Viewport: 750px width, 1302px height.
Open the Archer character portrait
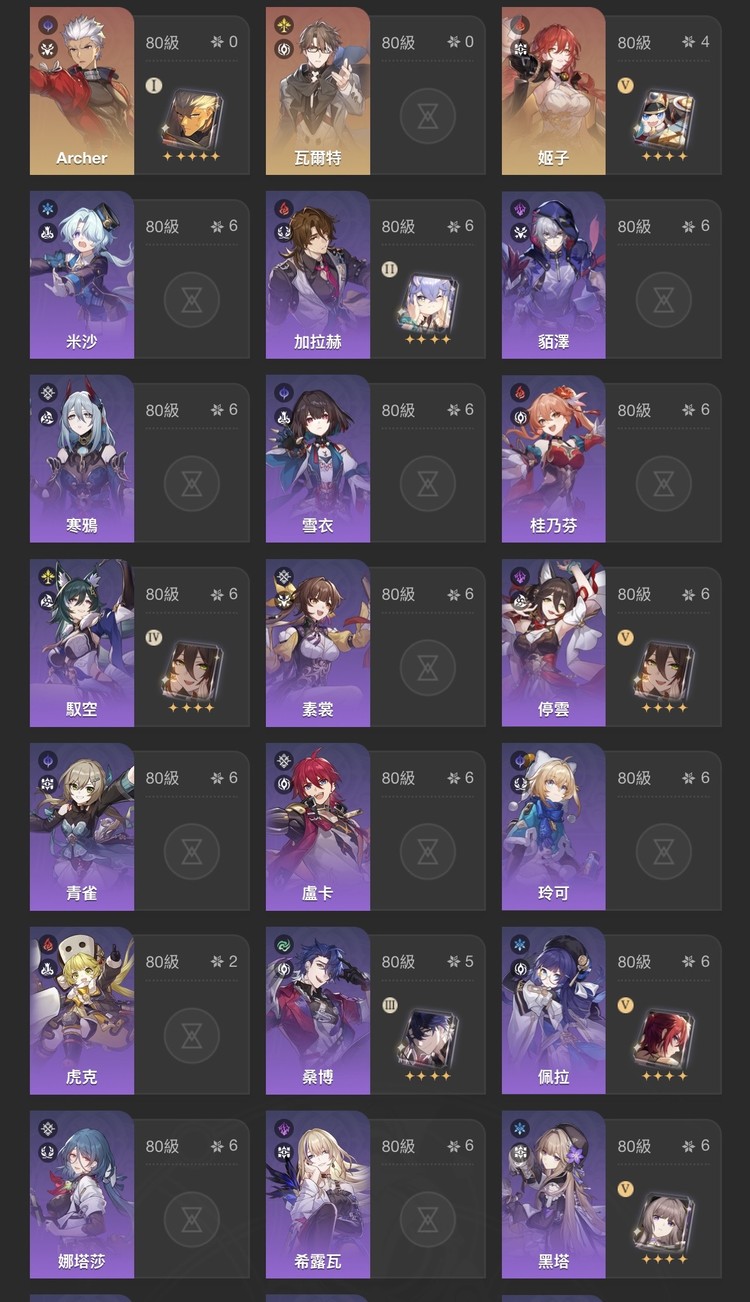pos(82,91)
